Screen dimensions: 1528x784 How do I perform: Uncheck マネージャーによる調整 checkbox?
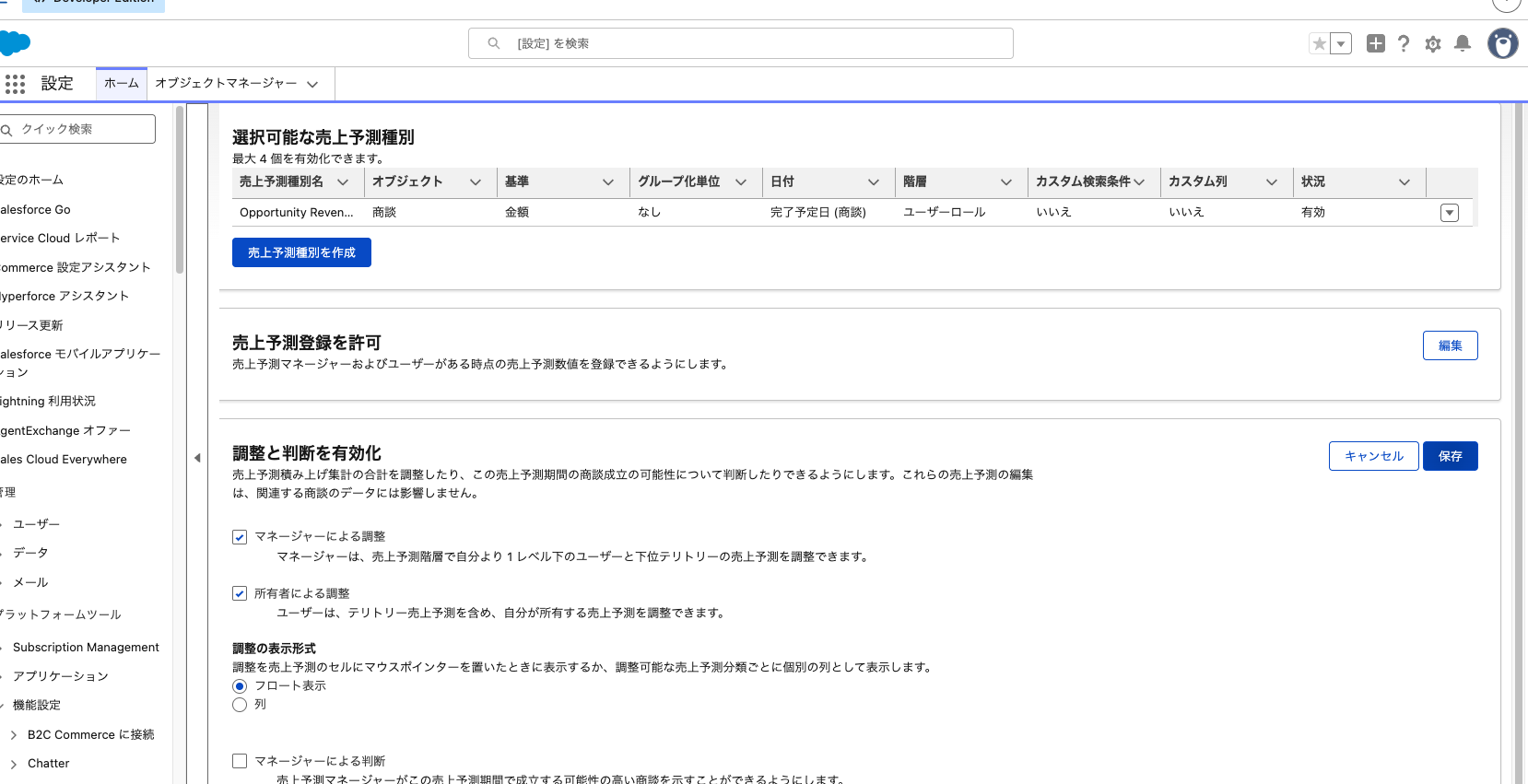click(x=240, y=537)
